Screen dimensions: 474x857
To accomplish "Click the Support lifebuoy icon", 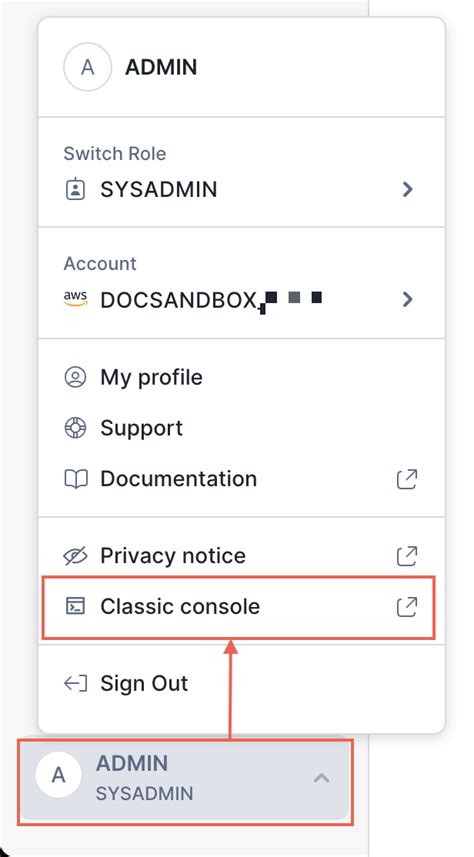I will 75,428.
